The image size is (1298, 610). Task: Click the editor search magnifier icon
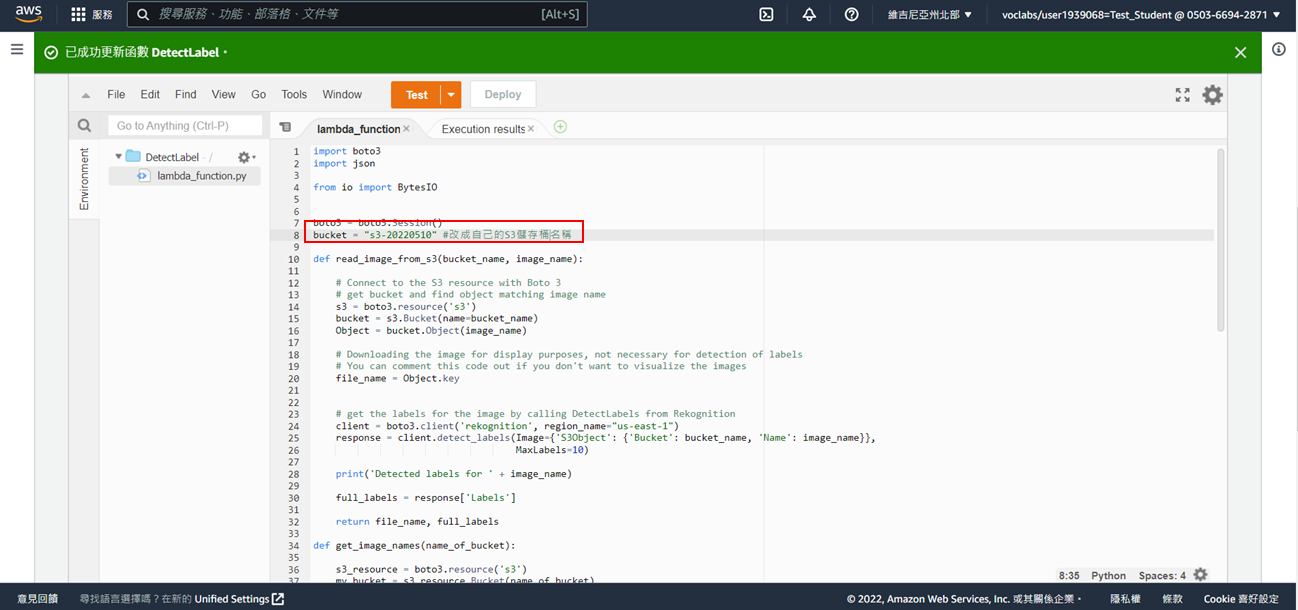[x=85, y=125]
